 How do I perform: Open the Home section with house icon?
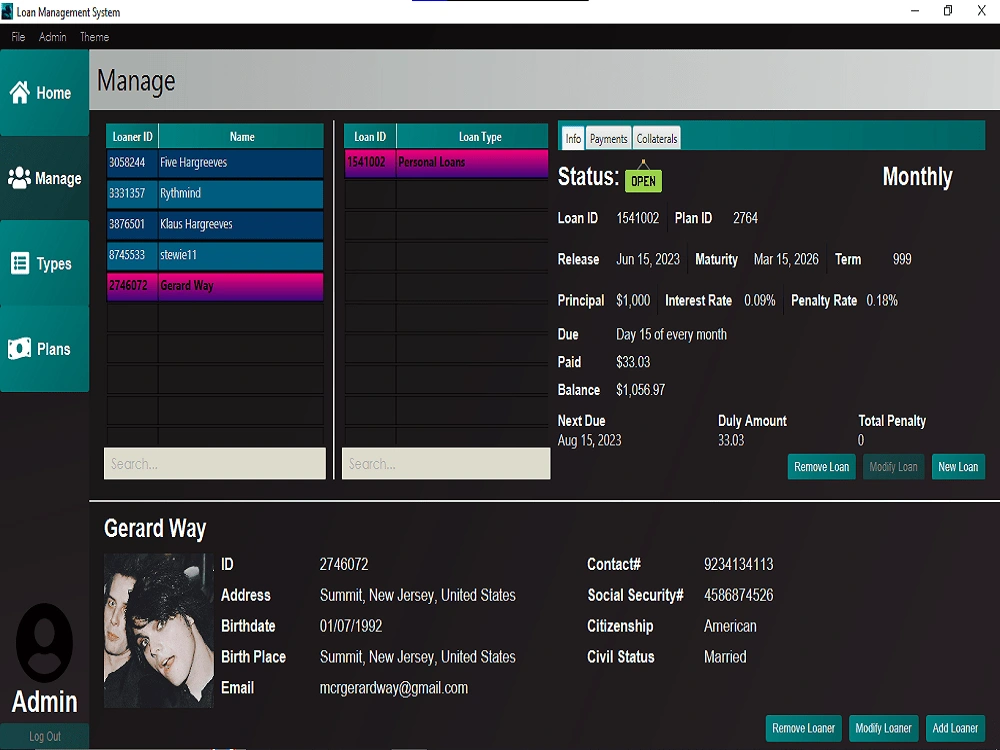click(x=44, y=93)
